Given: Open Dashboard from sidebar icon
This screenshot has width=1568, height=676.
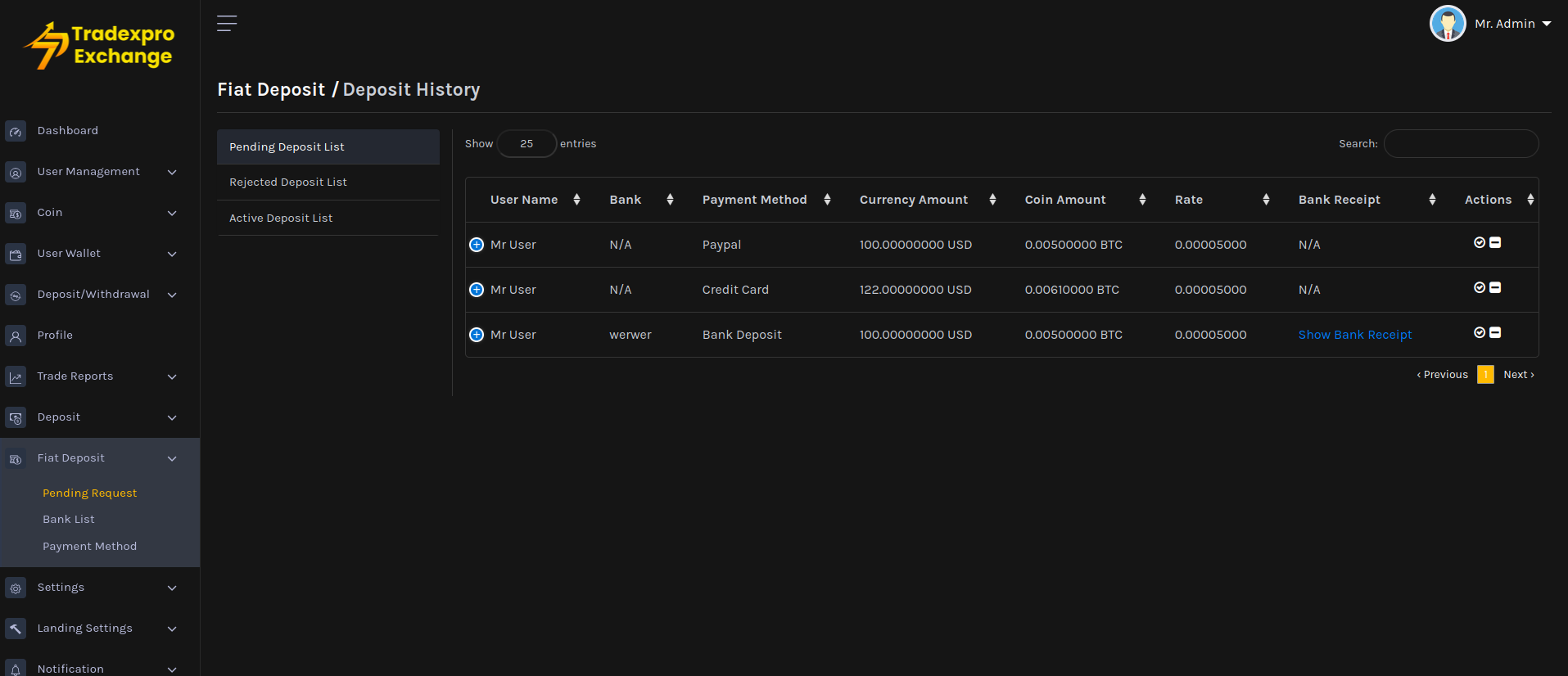Looking at the screenshot, I should (16, 131).
